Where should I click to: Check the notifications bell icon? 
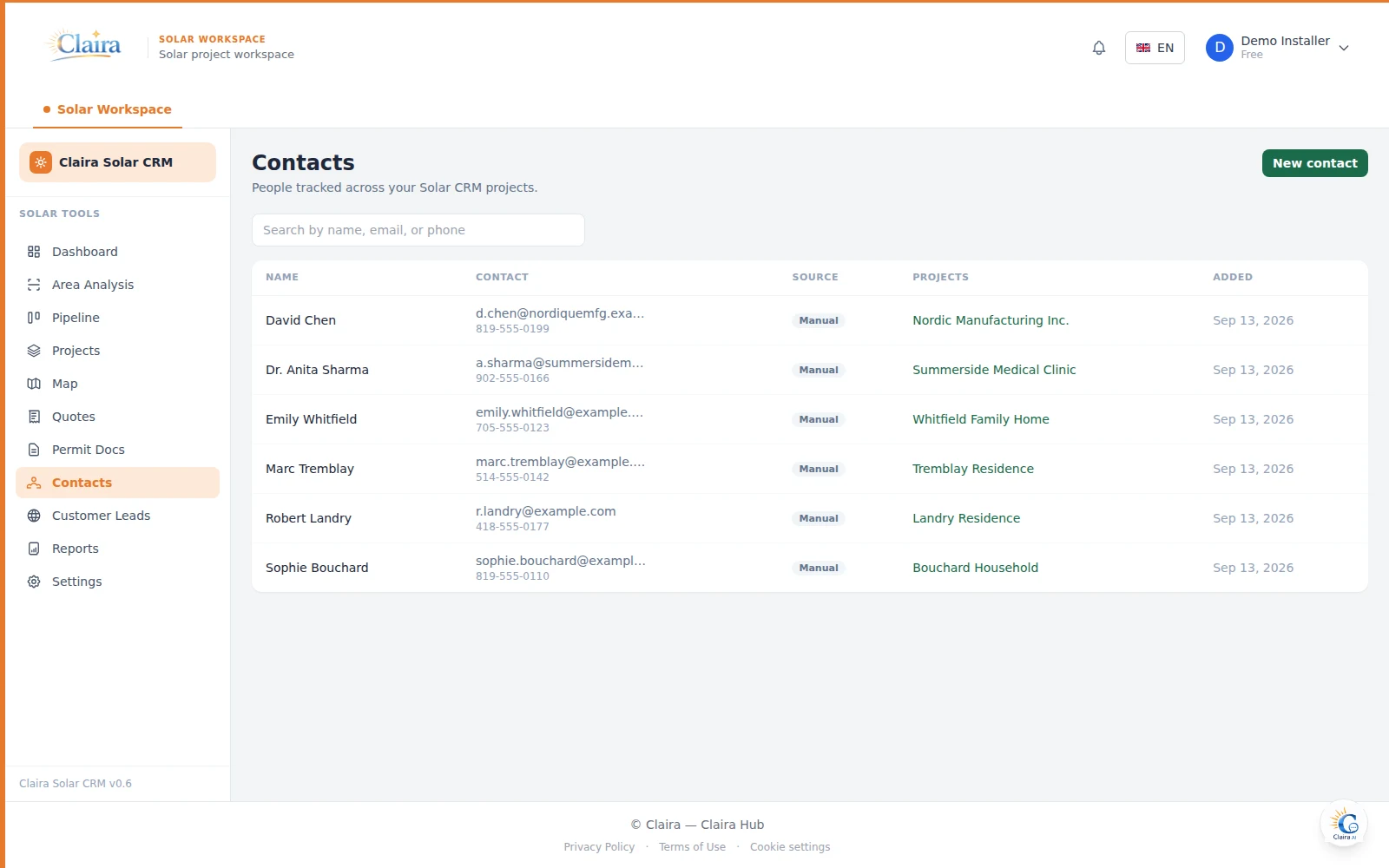1099,48
